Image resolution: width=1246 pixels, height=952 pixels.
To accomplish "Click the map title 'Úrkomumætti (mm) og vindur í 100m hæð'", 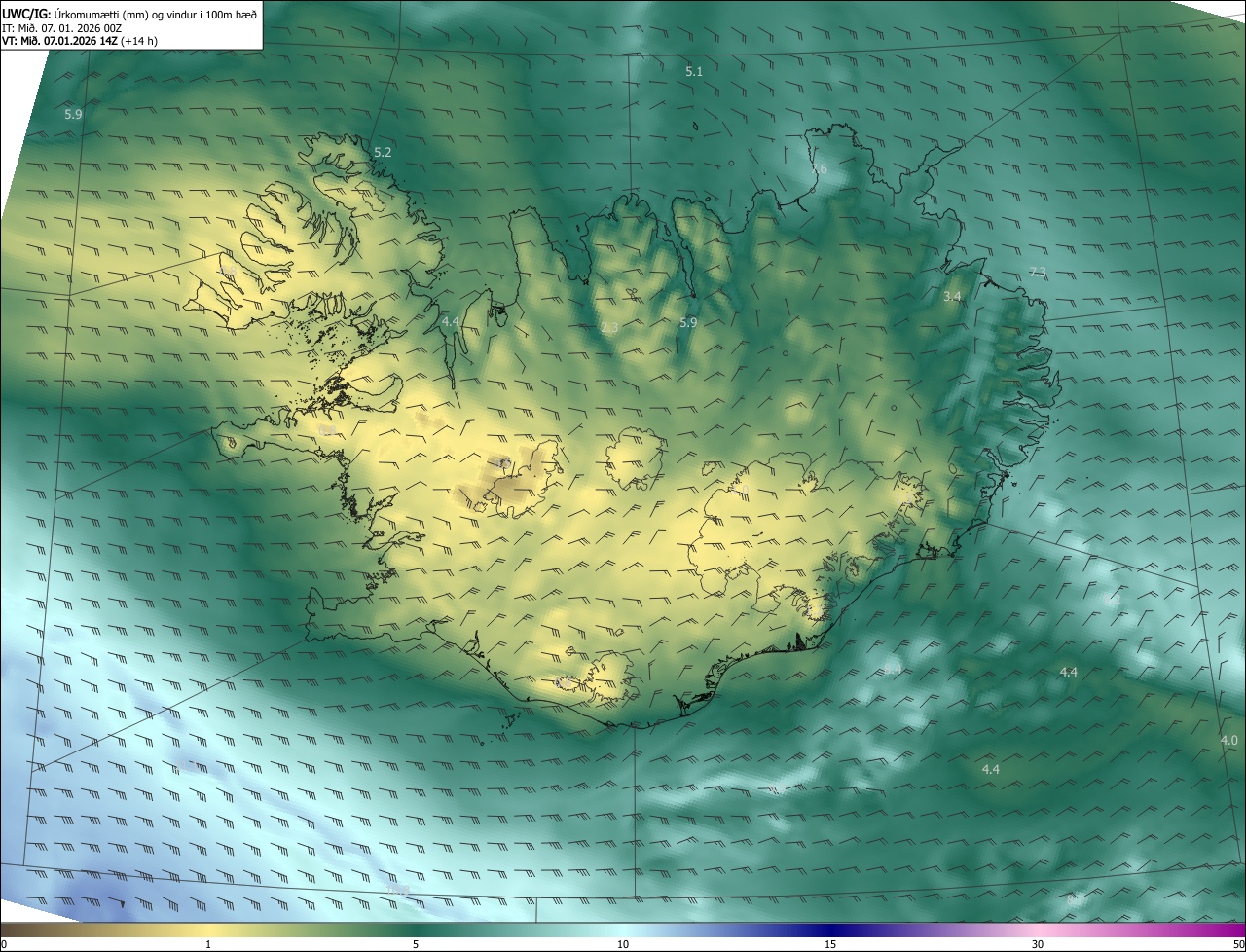I will coord(155,13).
